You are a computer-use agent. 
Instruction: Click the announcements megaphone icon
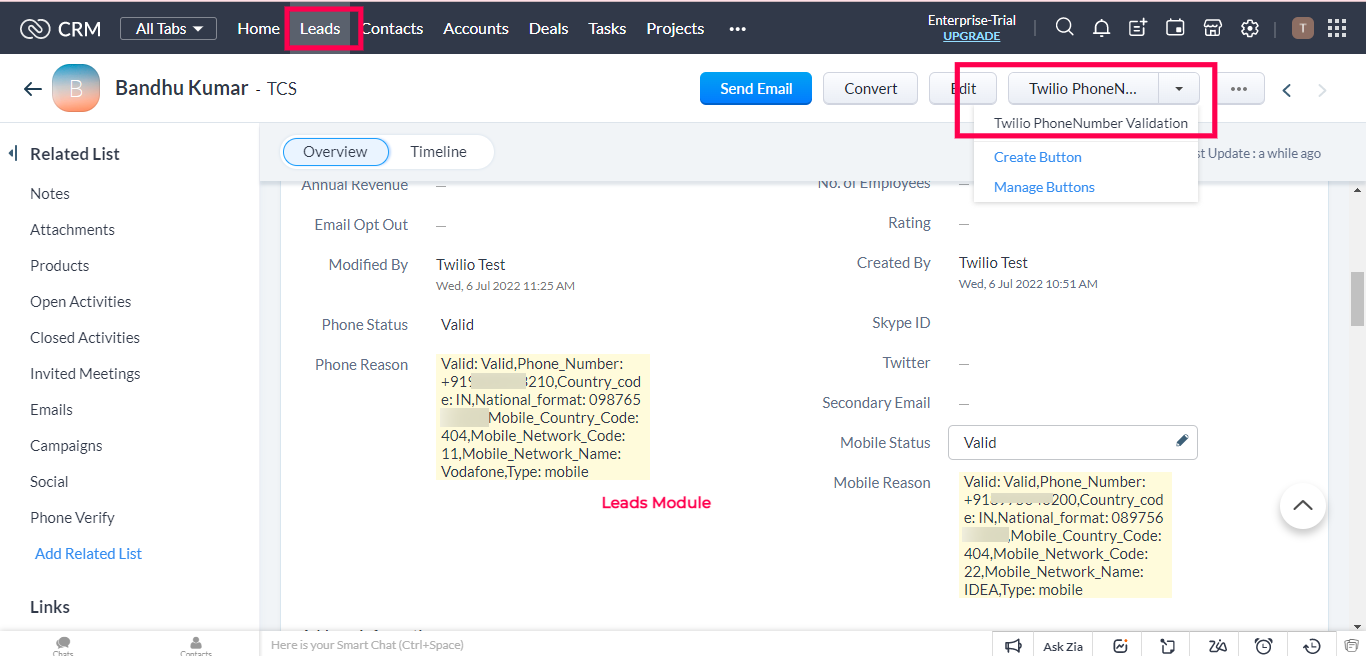[x=1013, y=645]
